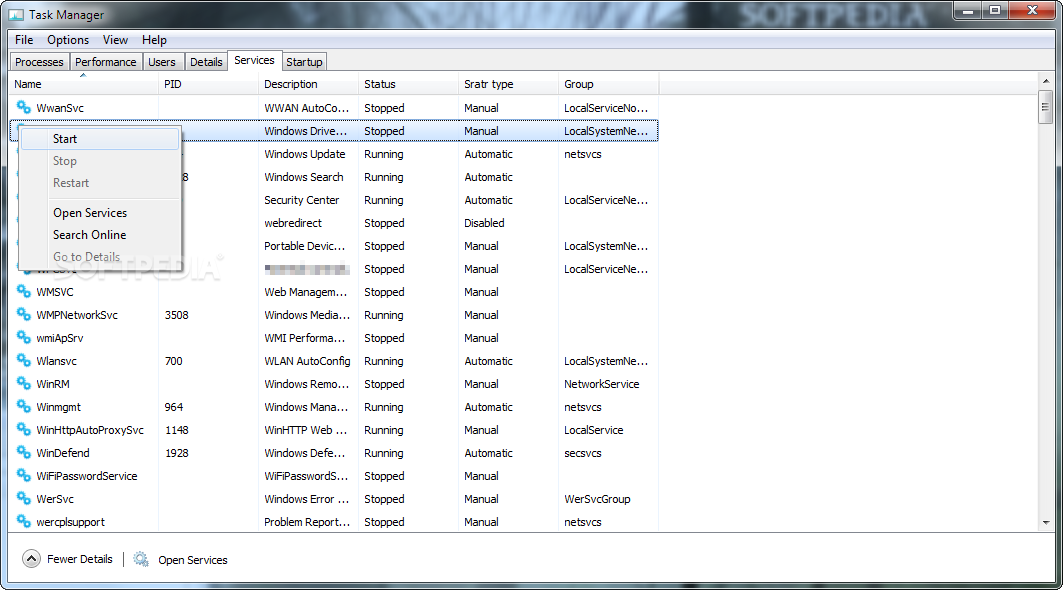Click the LocalService group cell
Image resolution: width=1063 pixels, height=590 pixels.
point(593,430)
